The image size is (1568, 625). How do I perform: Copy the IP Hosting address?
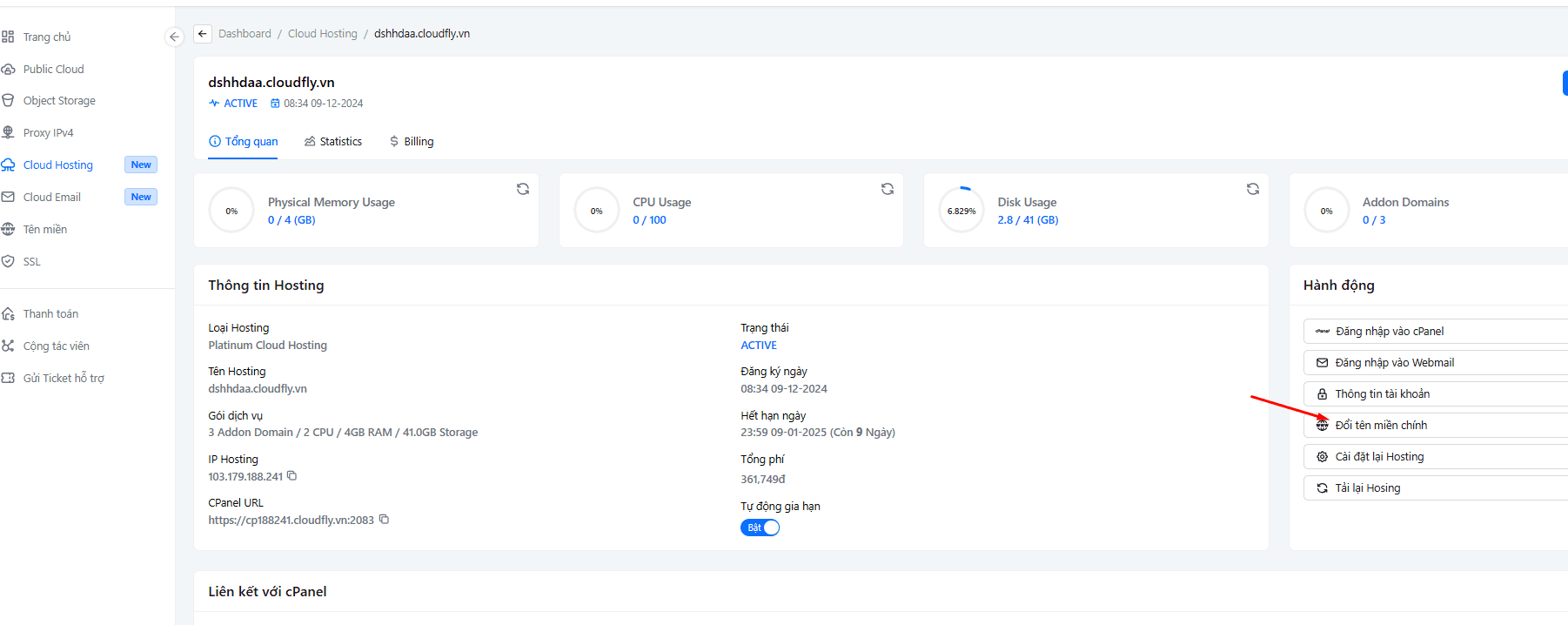(x=292, y=476)
